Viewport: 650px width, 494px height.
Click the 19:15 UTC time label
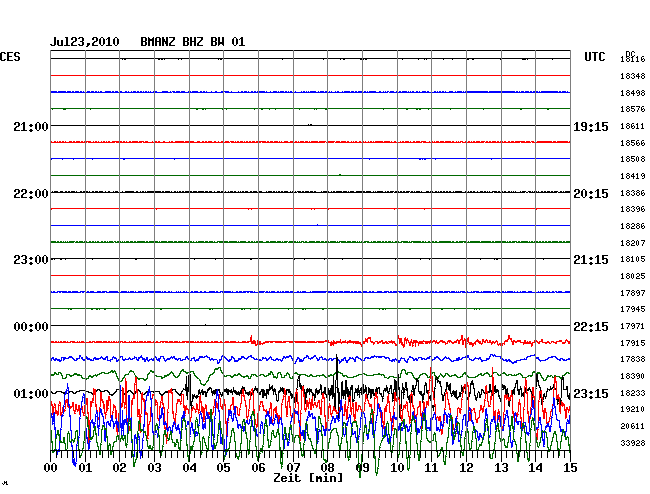pos(591,126)
